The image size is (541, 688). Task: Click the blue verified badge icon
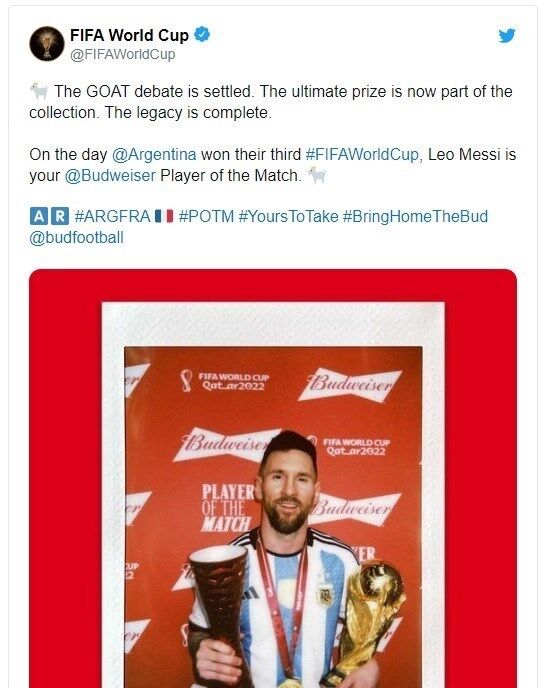[x=202, y=34]
